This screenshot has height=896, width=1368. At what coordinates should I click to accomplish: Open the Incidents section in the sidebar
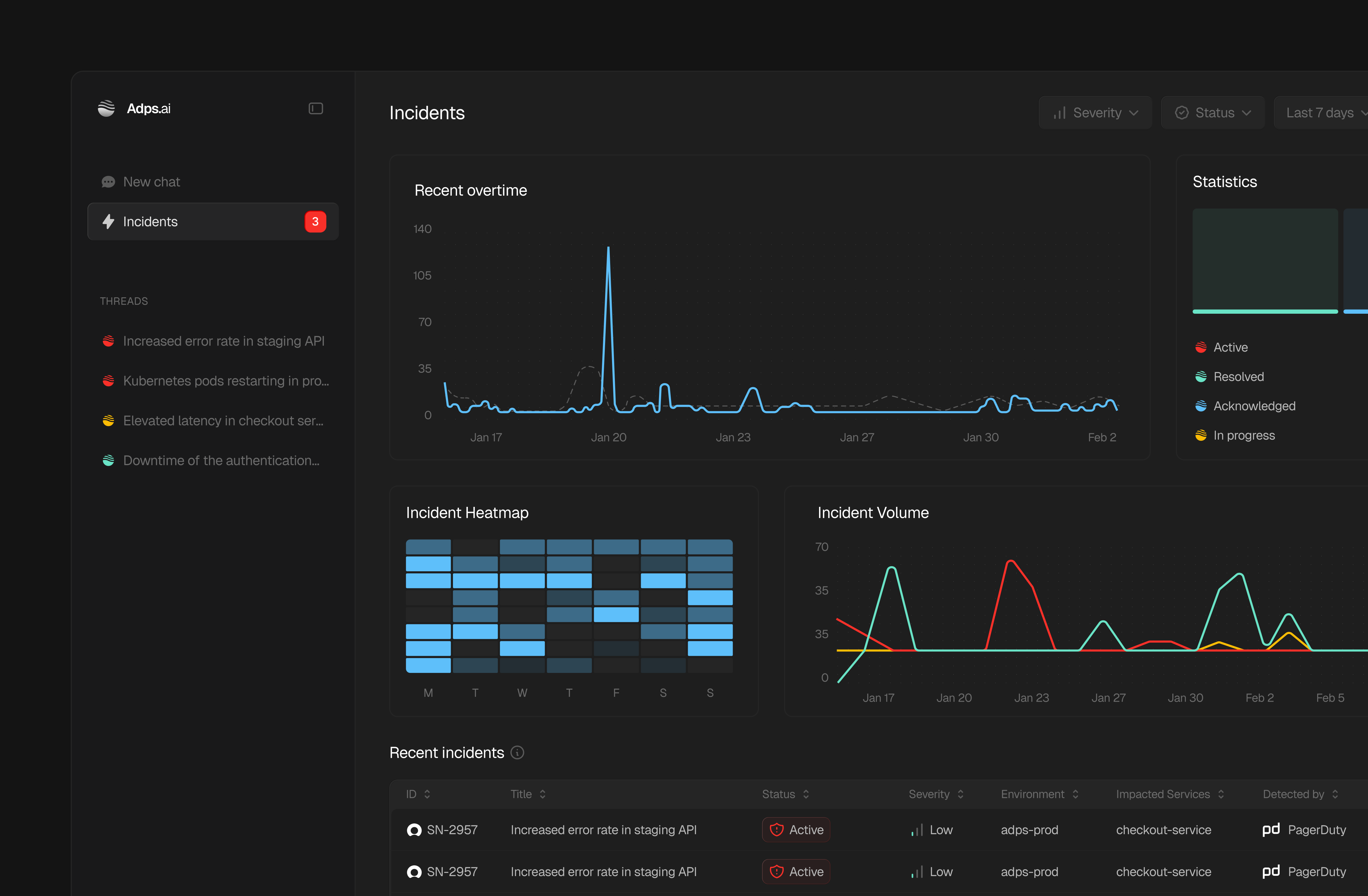pyautogui.click(x=151, y=221)
